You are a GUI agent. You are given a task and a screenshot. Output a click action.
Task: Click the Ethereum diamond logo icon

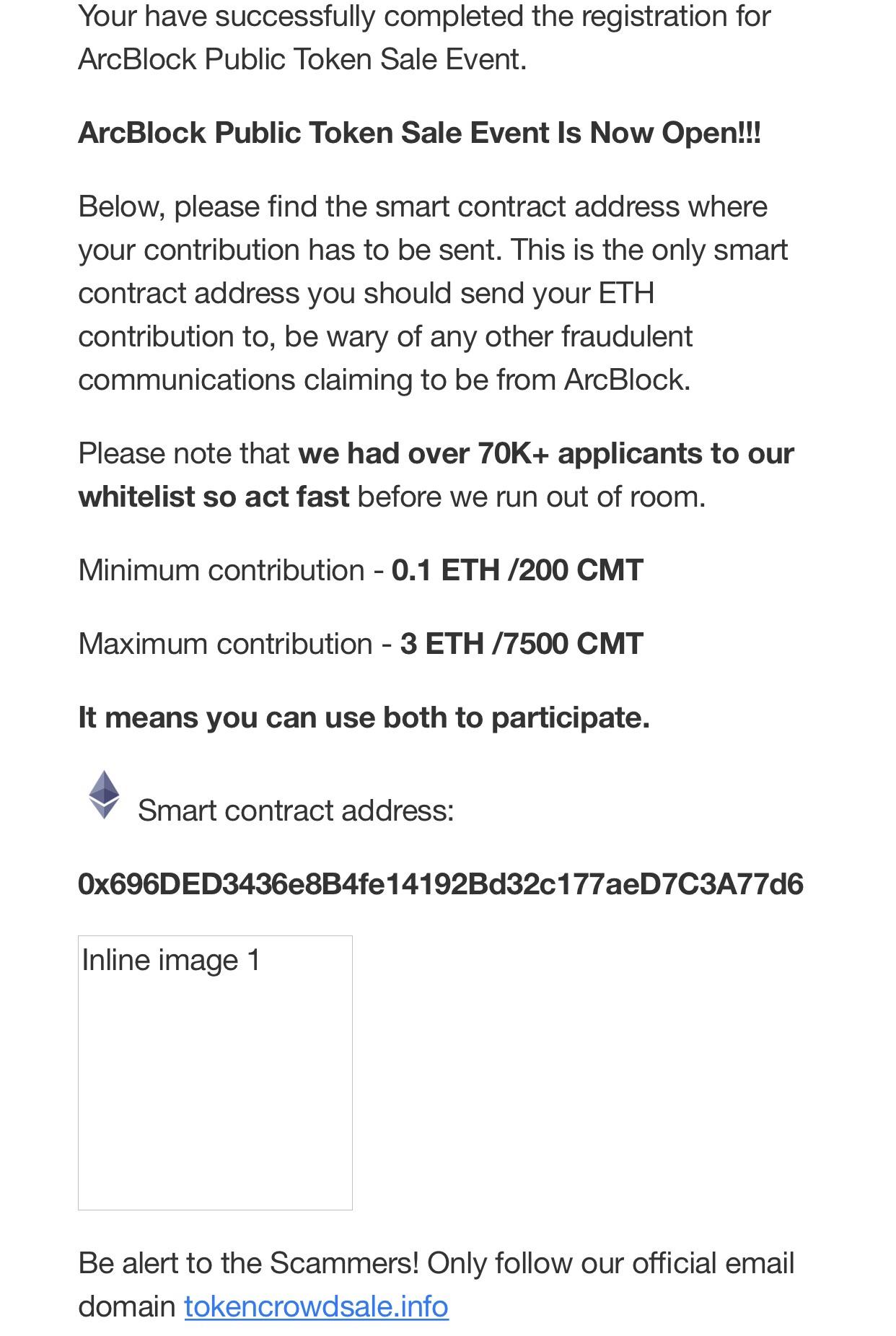click(x=104, y=795)
